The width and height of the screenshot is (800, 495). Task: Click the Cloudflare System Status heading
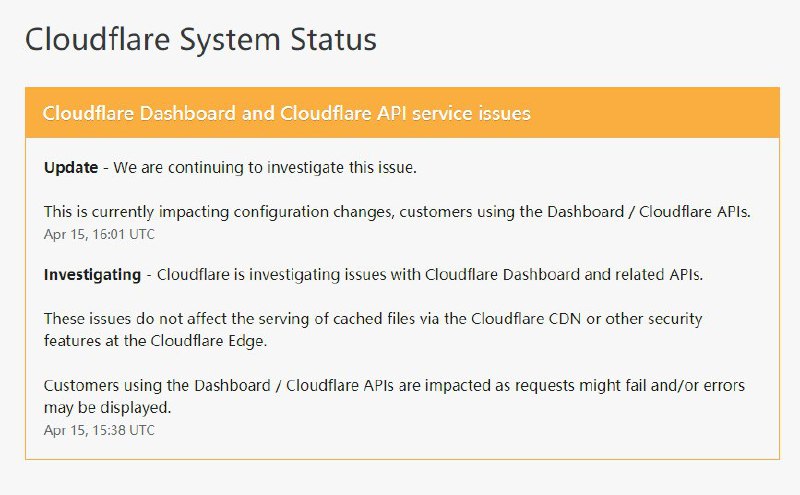pyautogui.click(x=200, y=39)
